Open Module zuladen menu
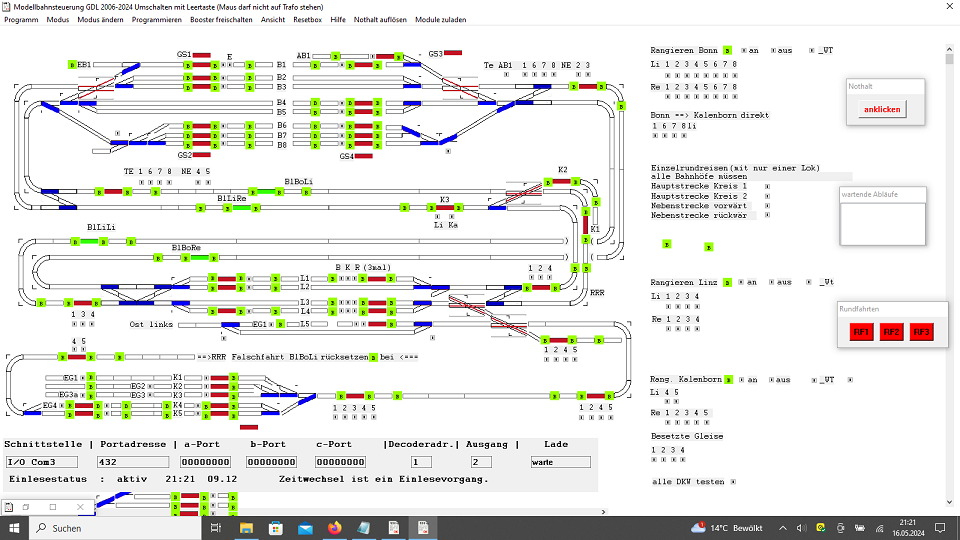Viewport: 960px width, 540px height. point(441,20)
